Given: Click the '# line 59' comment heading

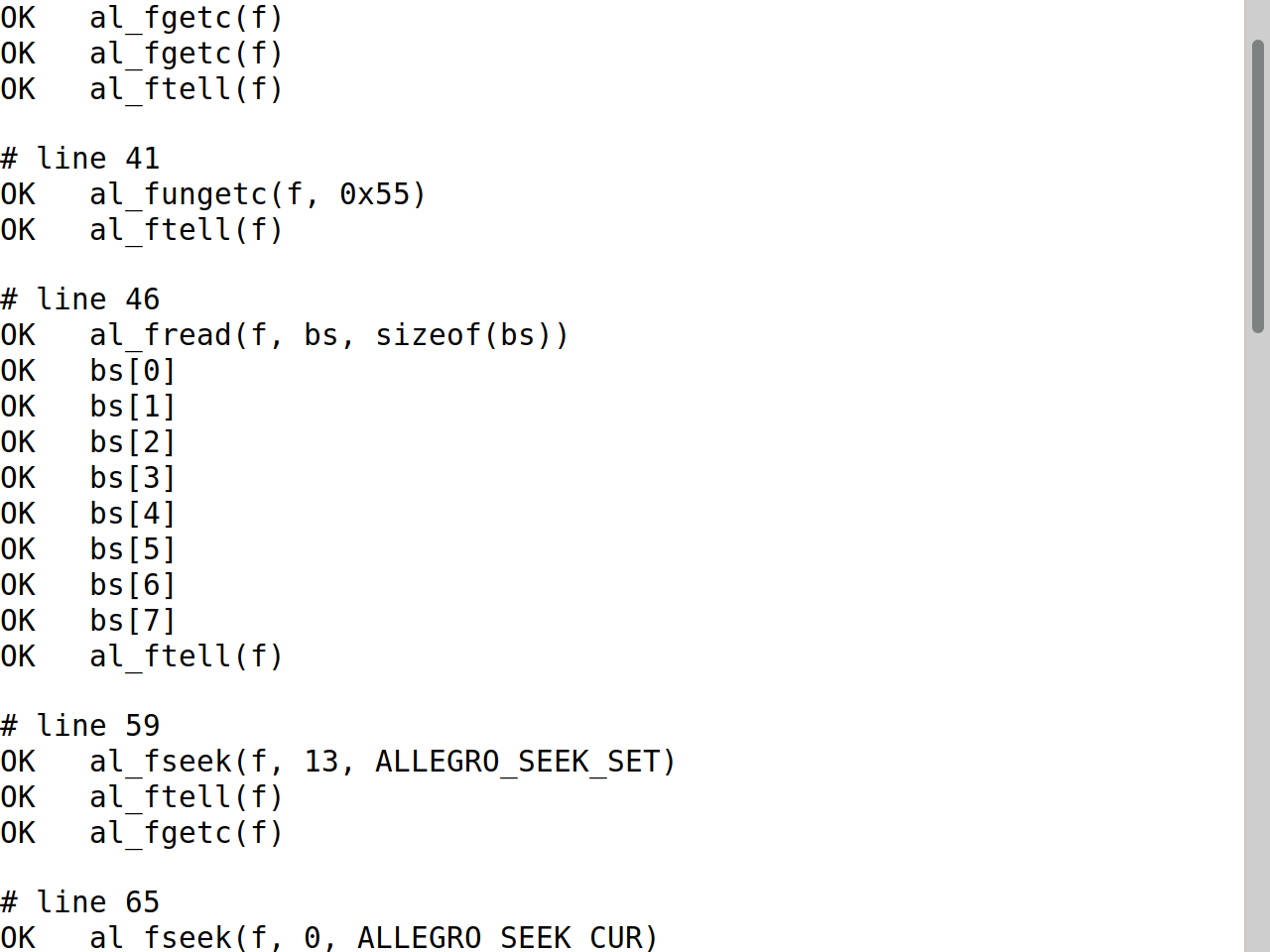Looking at the screenshot, I should click(x=80, y=726).
